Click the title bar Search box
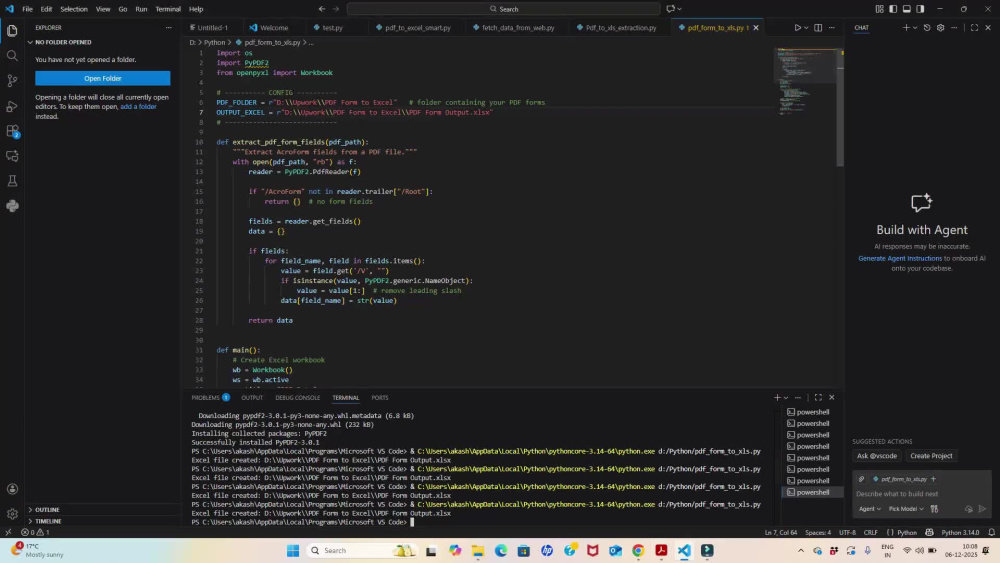Image resolution: width=1000 pixels, height=563 pixels. pos(504,9)
